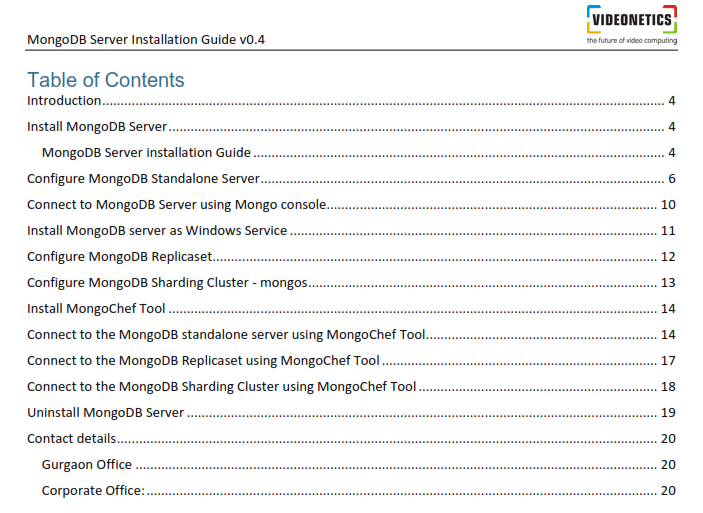The height and width of the screenshot is (513, 703).
Task: Click page number 19 for Uninstall MongoDB Server
Action: click(x=668, y=413)
